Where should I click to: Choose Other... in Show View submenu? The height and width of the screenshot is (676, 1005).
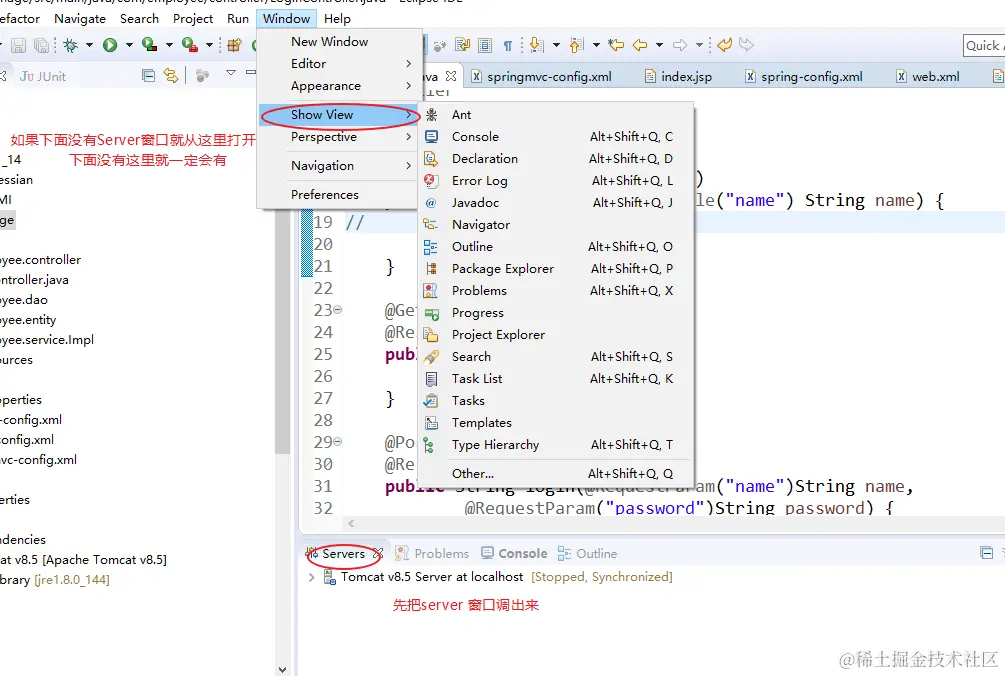tap(556, 474)
